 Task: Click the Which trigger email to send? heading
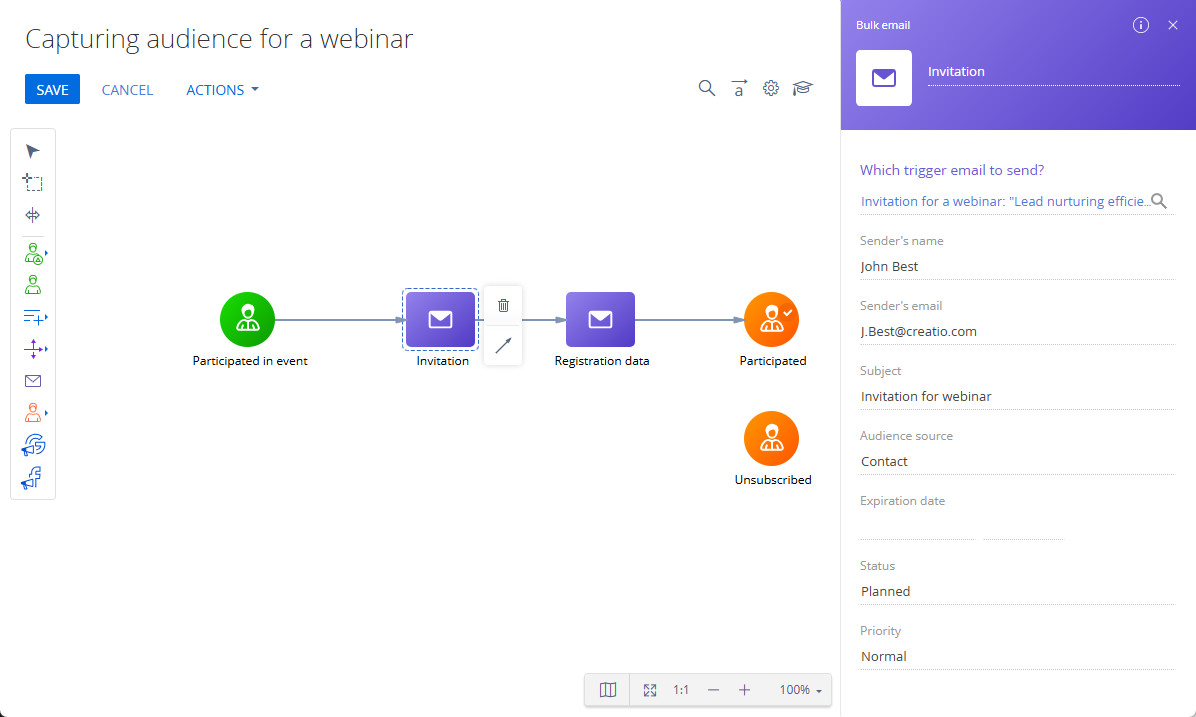(x=952, y=170)
